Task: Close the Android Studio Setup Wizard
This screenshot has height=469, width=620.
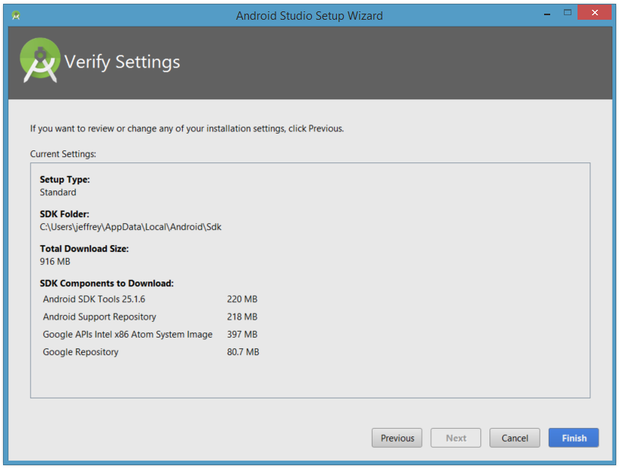Action: 595,14
